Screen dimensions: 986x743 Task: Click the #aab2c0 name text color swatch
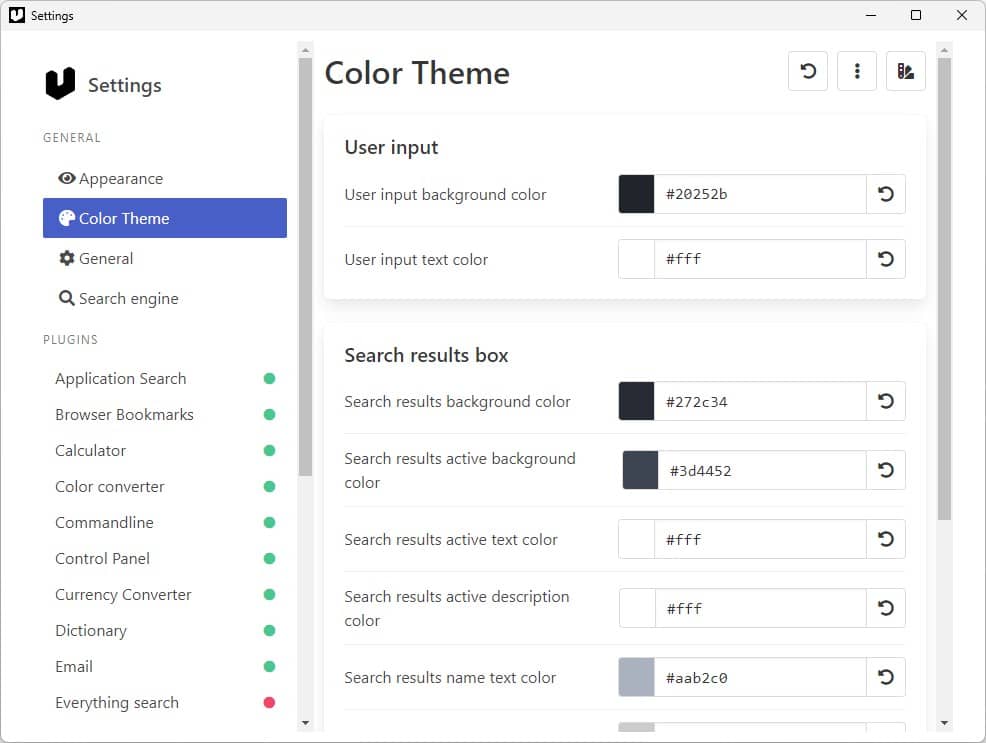click(636, 677)
